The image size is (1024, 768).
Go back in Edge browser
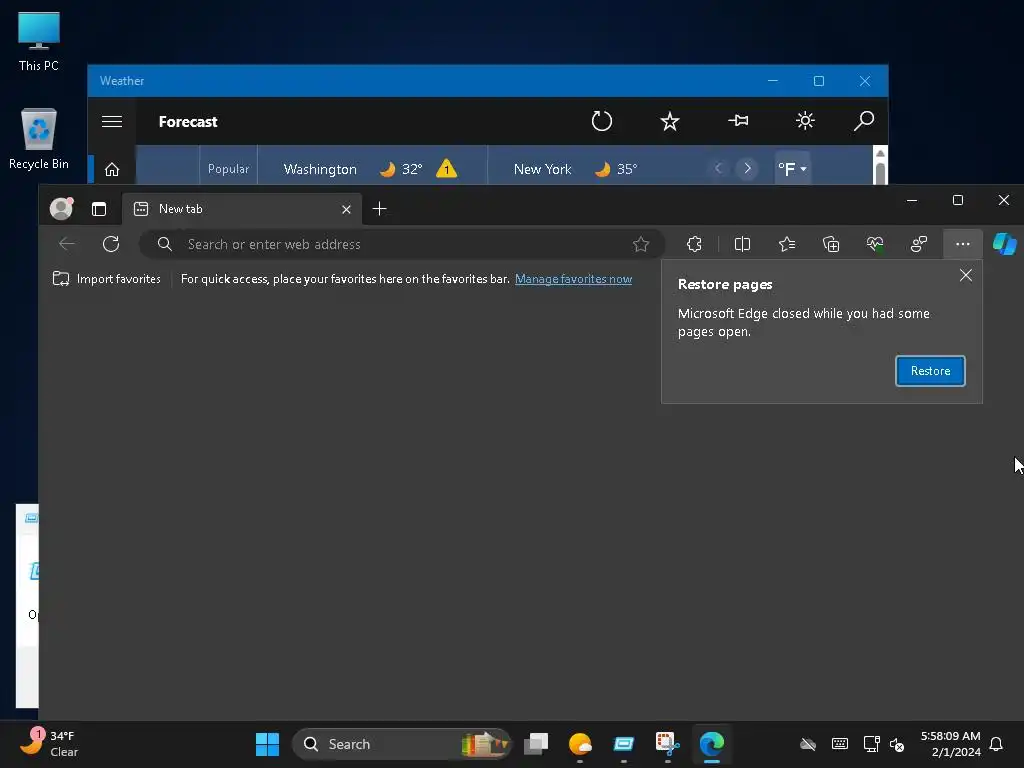(67, 244)
